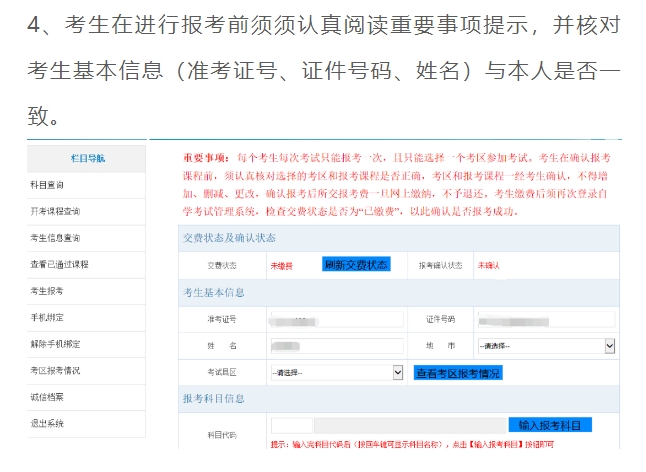Viewport: 646px width, 472px height.
Task: Click 退出系统 to log out
Action: pyautogui.click(x=48, y=423)
